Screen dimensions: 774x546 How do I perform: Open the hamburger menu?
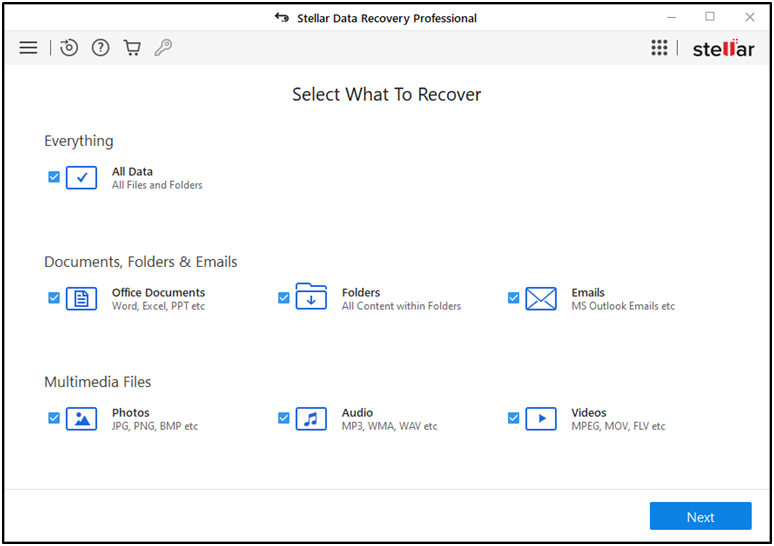tap(28, 48)
